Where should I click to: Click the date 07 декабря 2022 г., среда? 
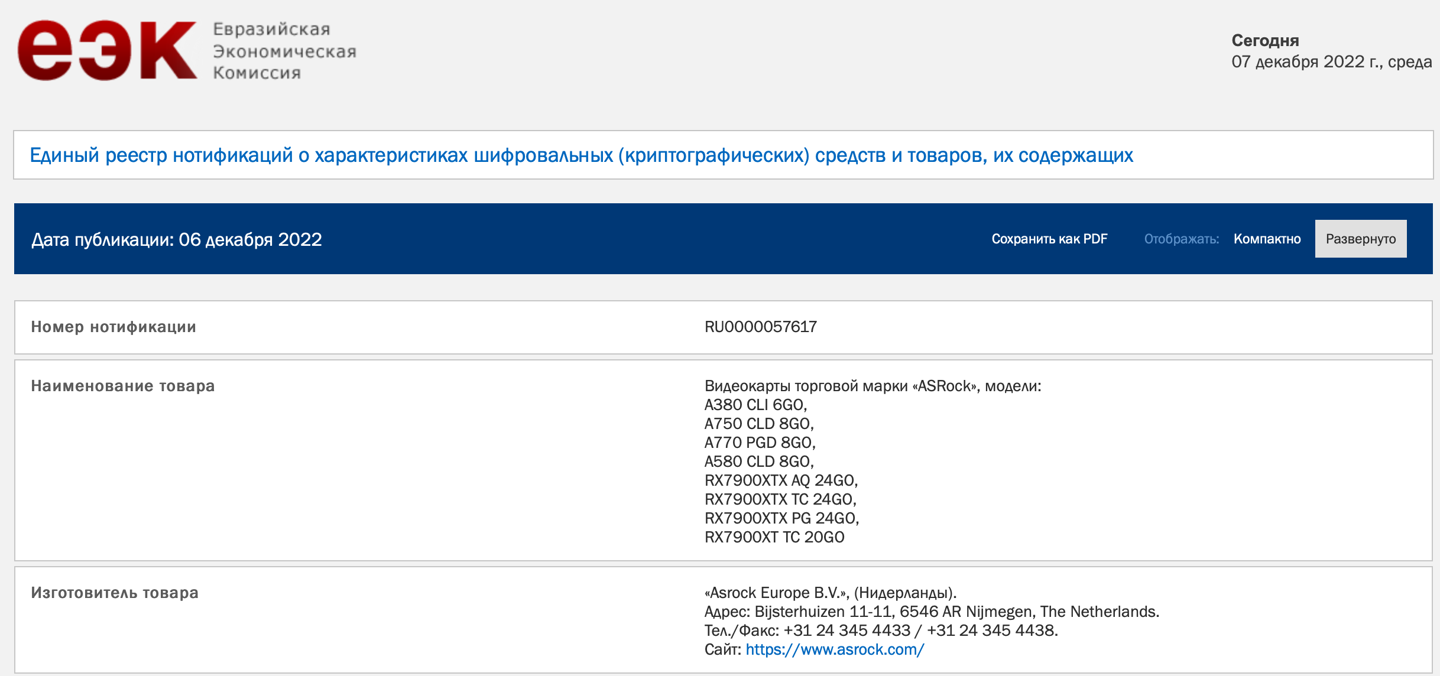tap(1332, 62)
